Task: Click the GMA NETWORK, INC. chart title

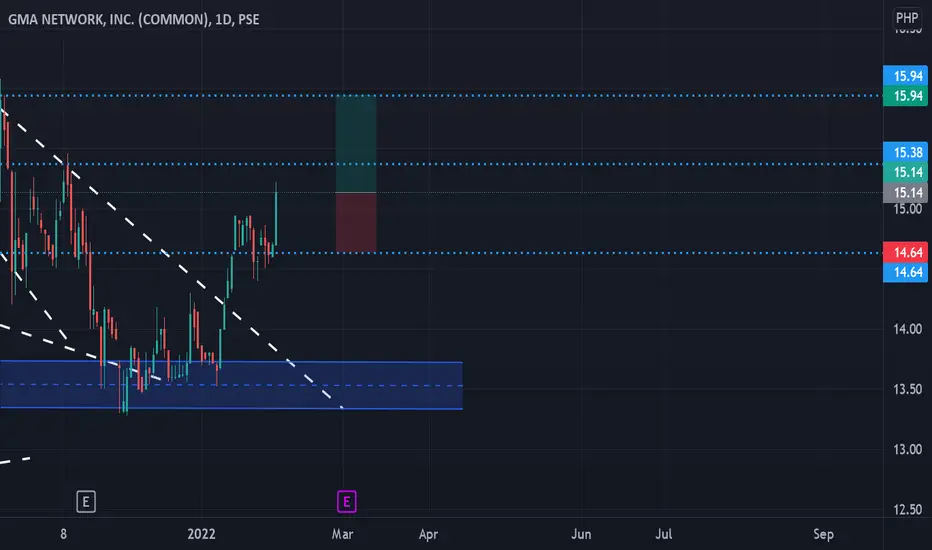Action: (x=133, y=19)
